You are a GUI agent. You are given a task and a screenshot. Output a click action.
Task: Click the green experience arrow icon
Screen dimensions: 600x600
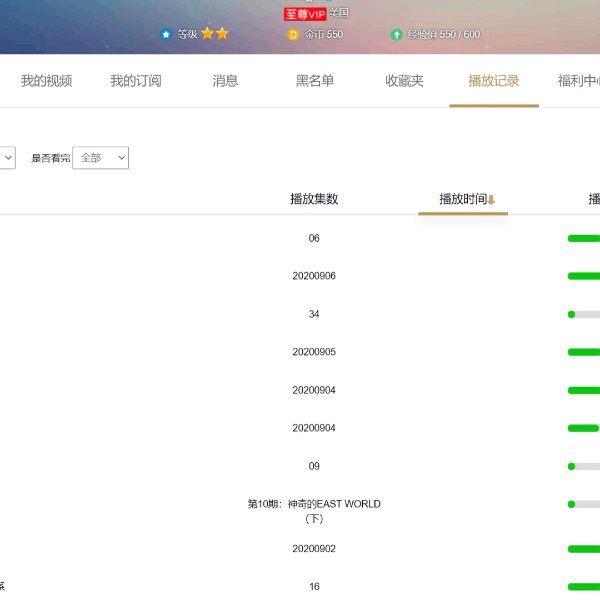[x=396, y=35]
